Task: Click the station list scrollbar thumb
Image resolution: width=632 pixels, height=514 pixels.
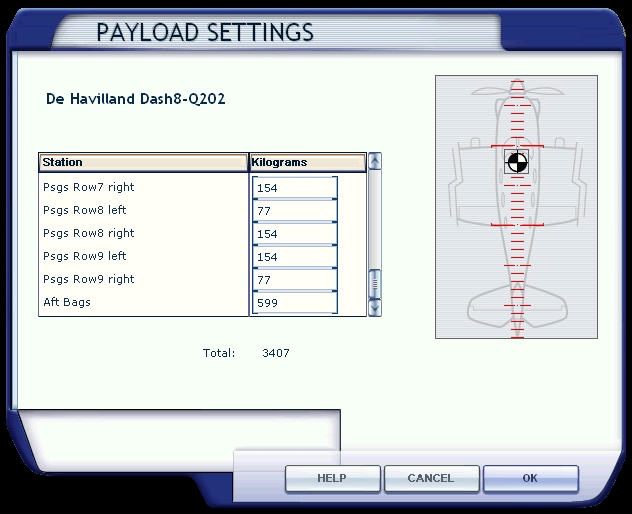Action: (375, 283)
